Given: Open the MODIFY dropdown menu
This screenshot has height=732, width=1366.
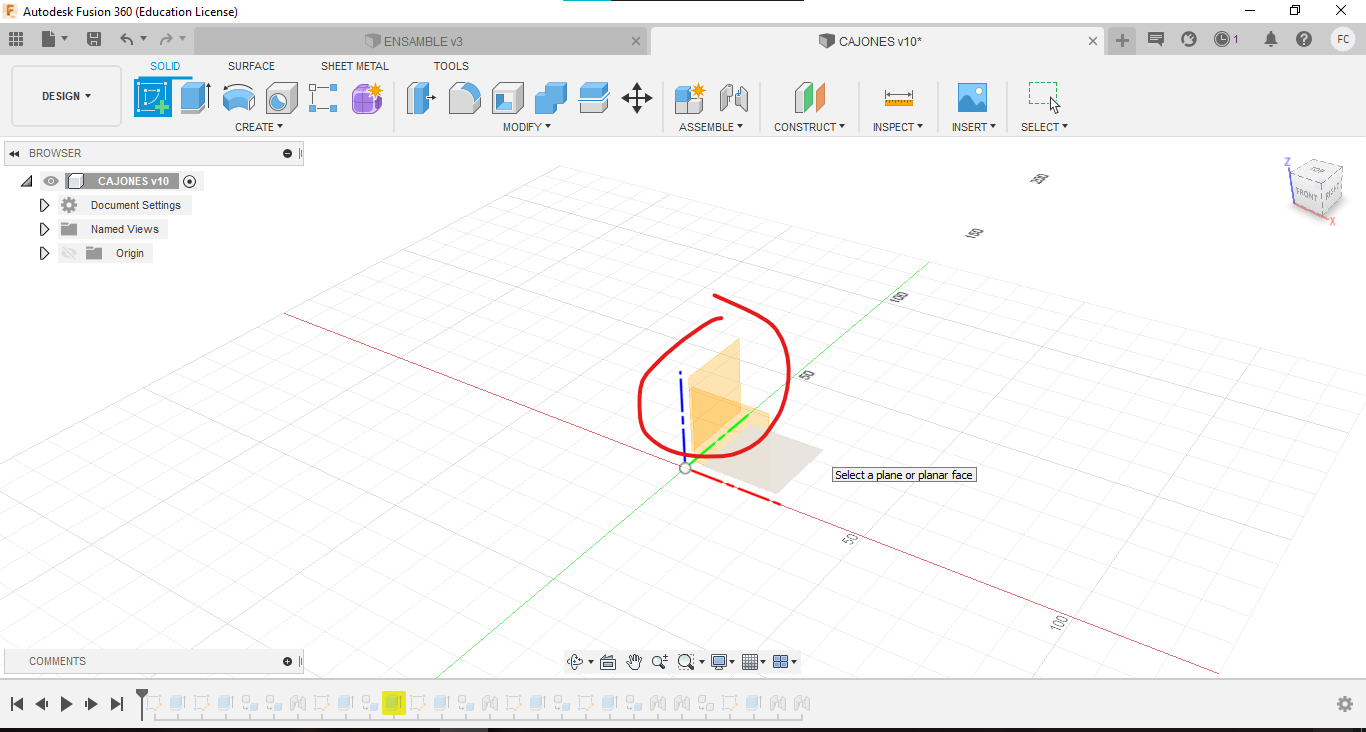Looking at the screenshot, I should coord(526,127).
